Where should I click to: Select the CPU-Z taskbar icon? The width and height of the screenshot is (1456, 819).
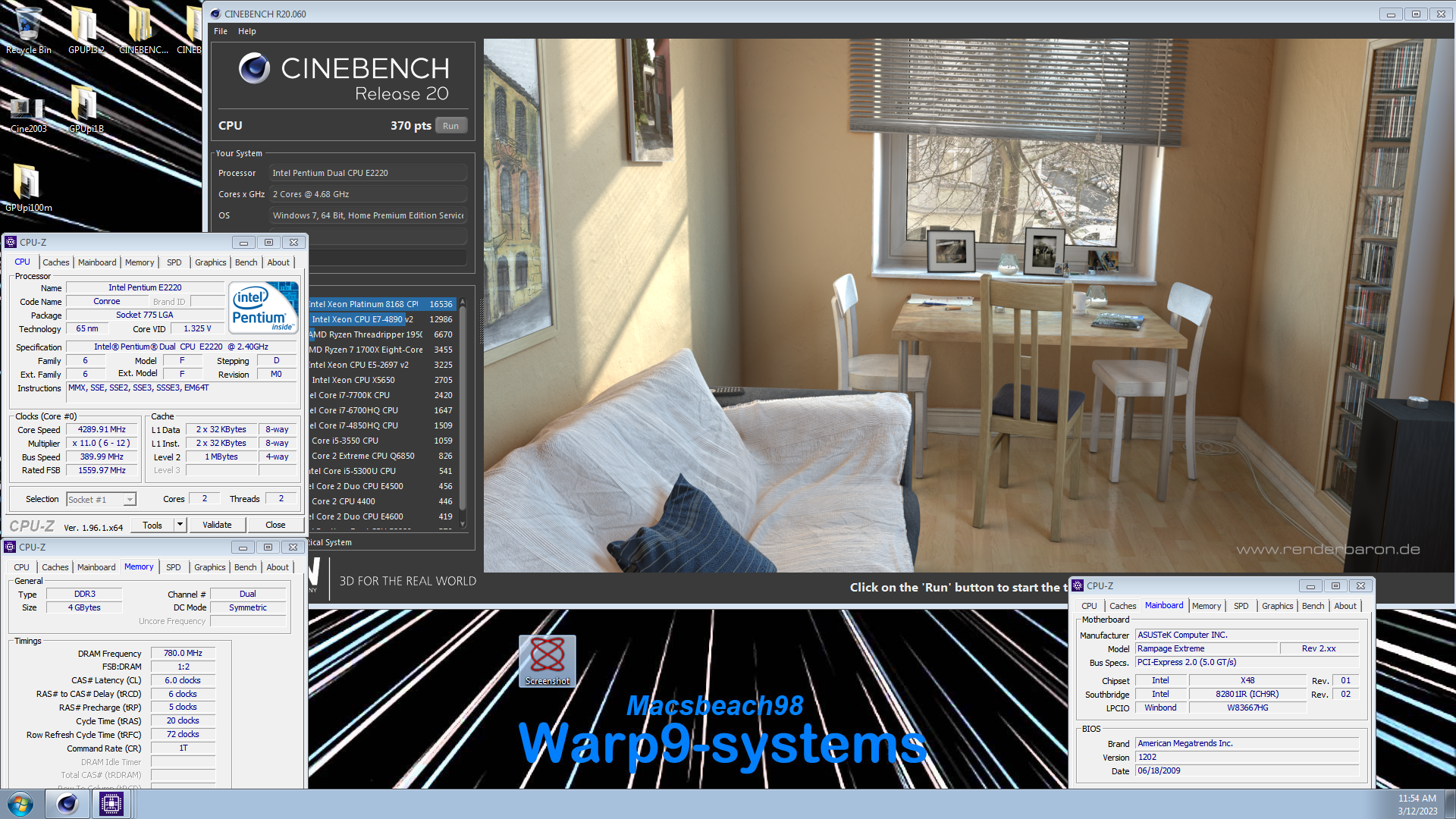tap(111, 804)
